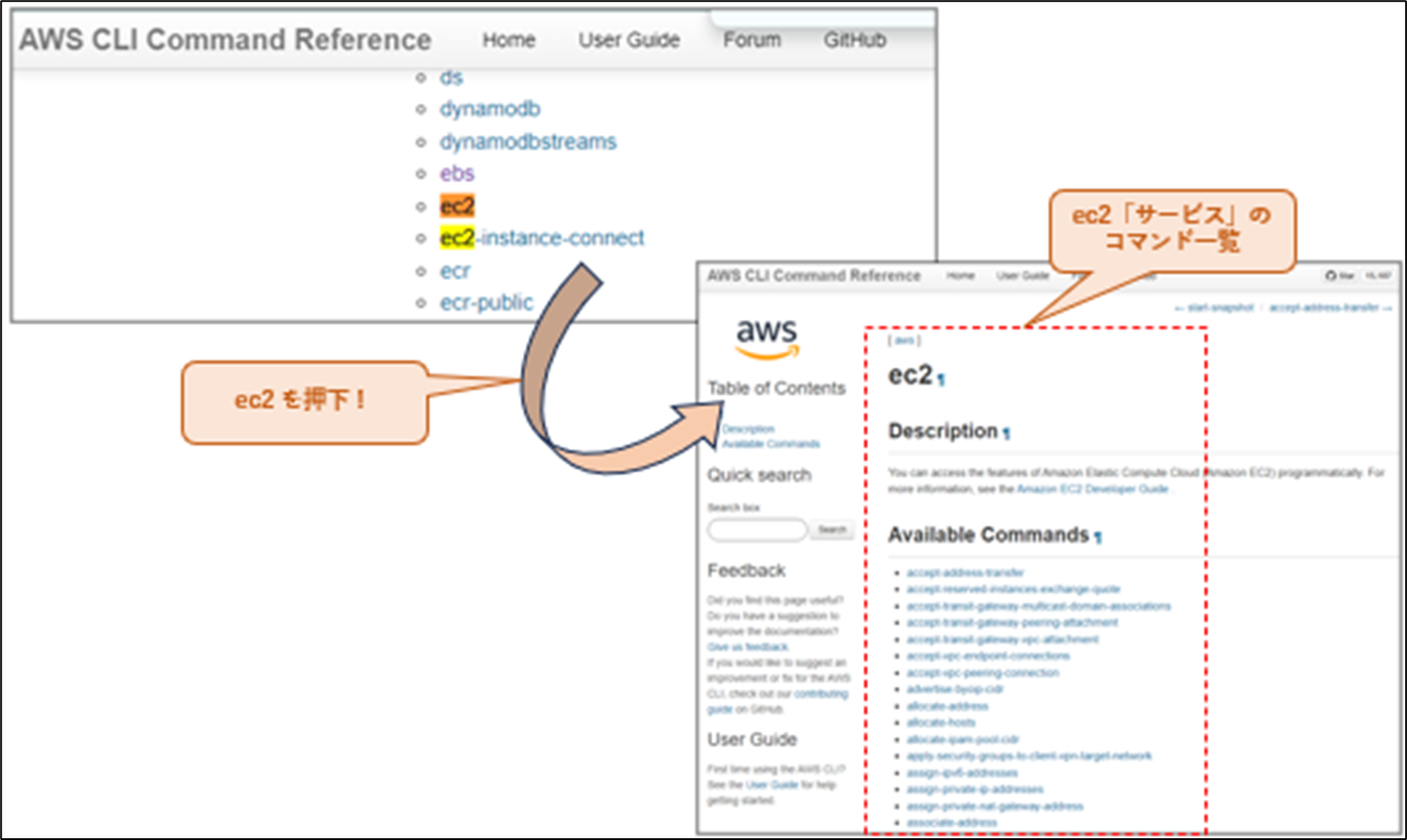This screenshot has height=840, width=1407.
Task: Open allocate-address command
Action: 947,706
